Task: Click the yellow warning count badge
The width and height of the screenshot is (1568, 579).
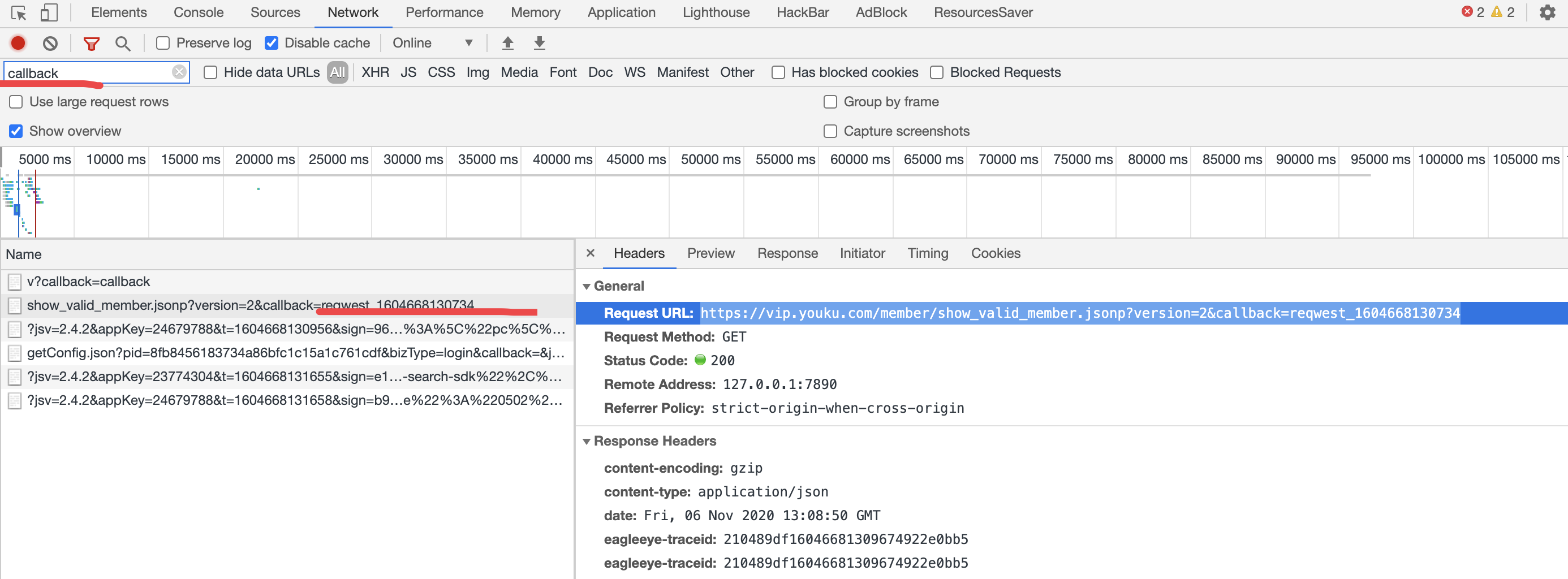Action: point(1503,12)
